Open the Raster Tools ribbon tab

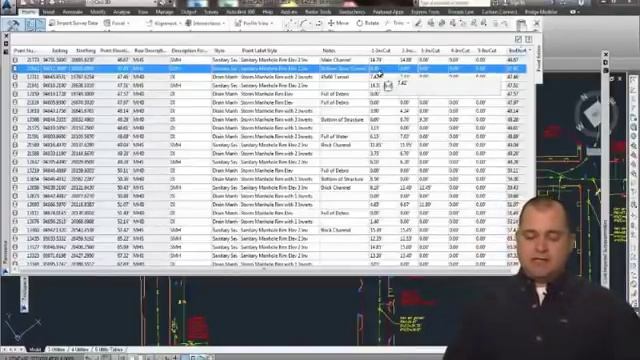point(318,12)
